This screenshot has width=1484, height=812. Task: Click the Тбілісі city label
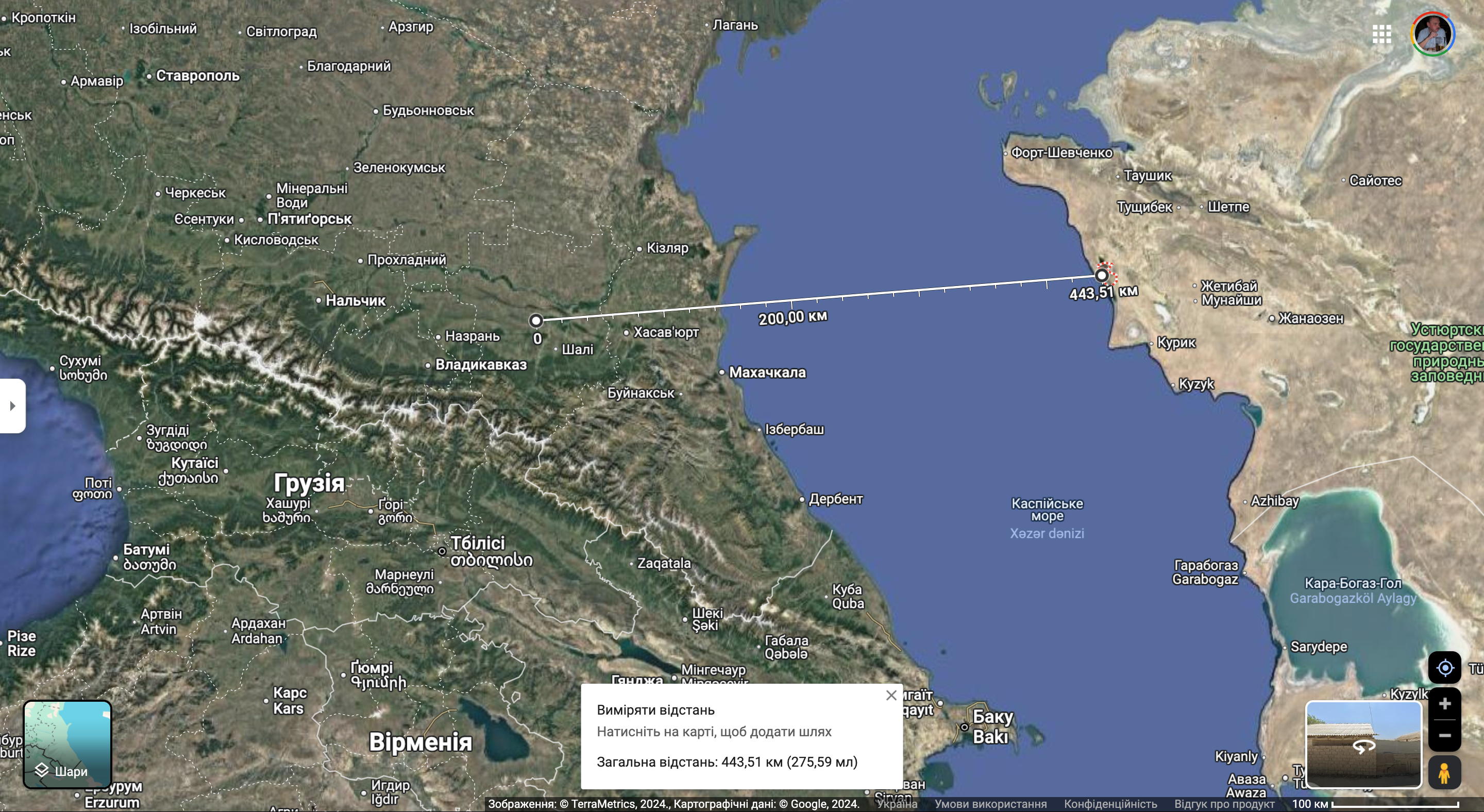(x=477, y=543)
